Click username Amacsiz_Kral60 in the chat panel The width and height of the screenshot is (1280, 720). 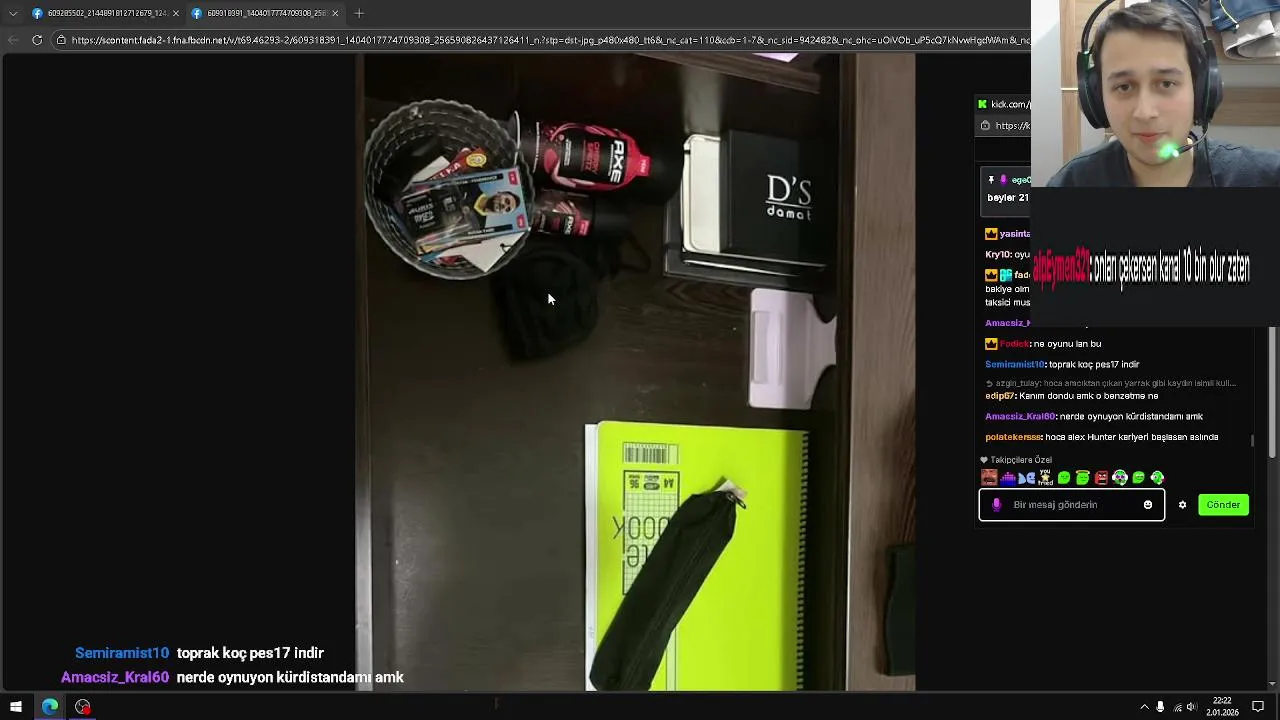(x=1020, y=417)
